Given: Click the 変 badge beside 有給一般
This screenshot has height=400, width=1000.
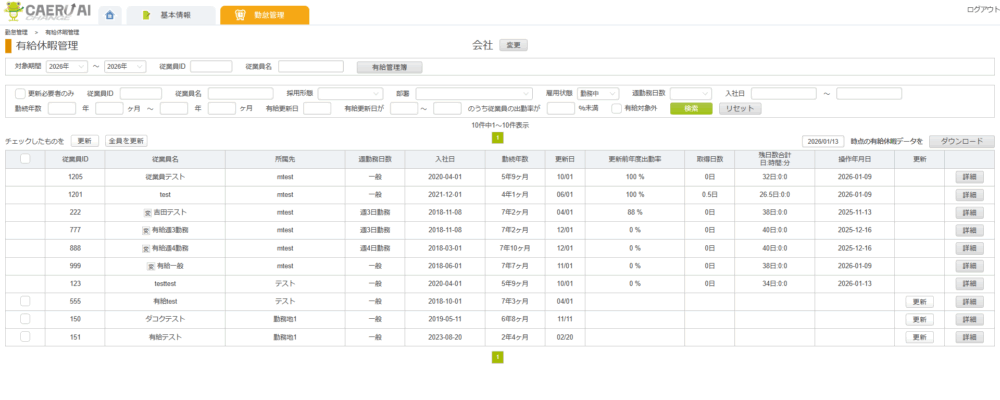Looking at the screenshot, I should [x=151, y=266].
